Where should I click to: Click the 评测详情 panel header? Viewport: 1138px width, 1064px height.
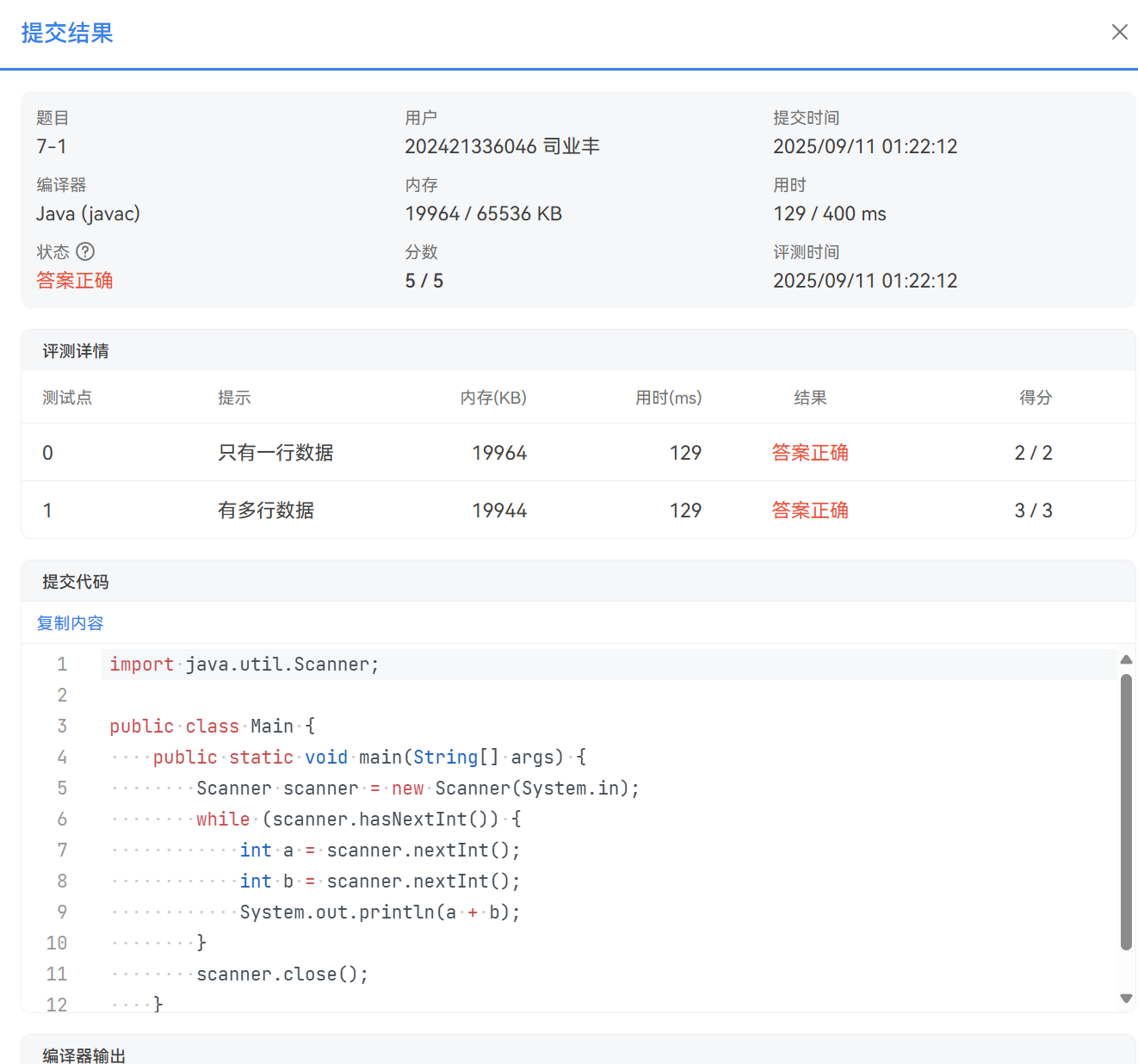coord(75,350)
